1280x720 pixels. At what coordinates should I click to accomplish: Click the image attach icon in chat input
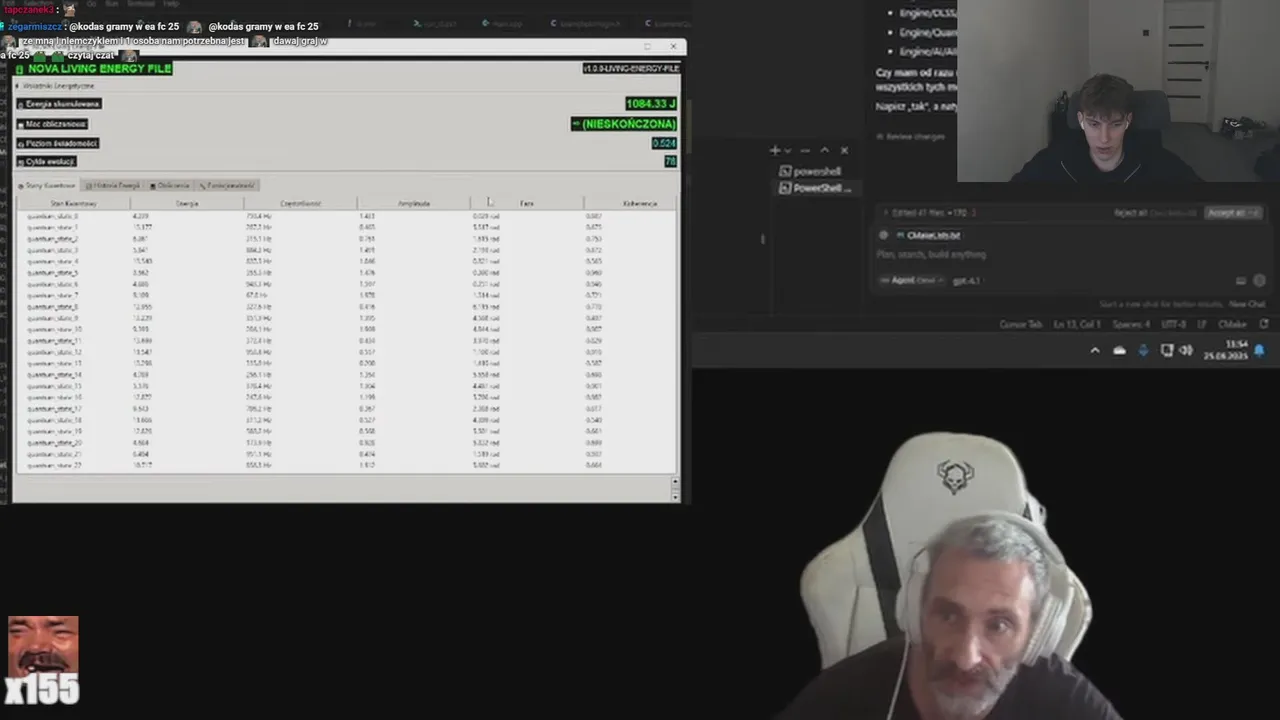(x=1241, y=281)
